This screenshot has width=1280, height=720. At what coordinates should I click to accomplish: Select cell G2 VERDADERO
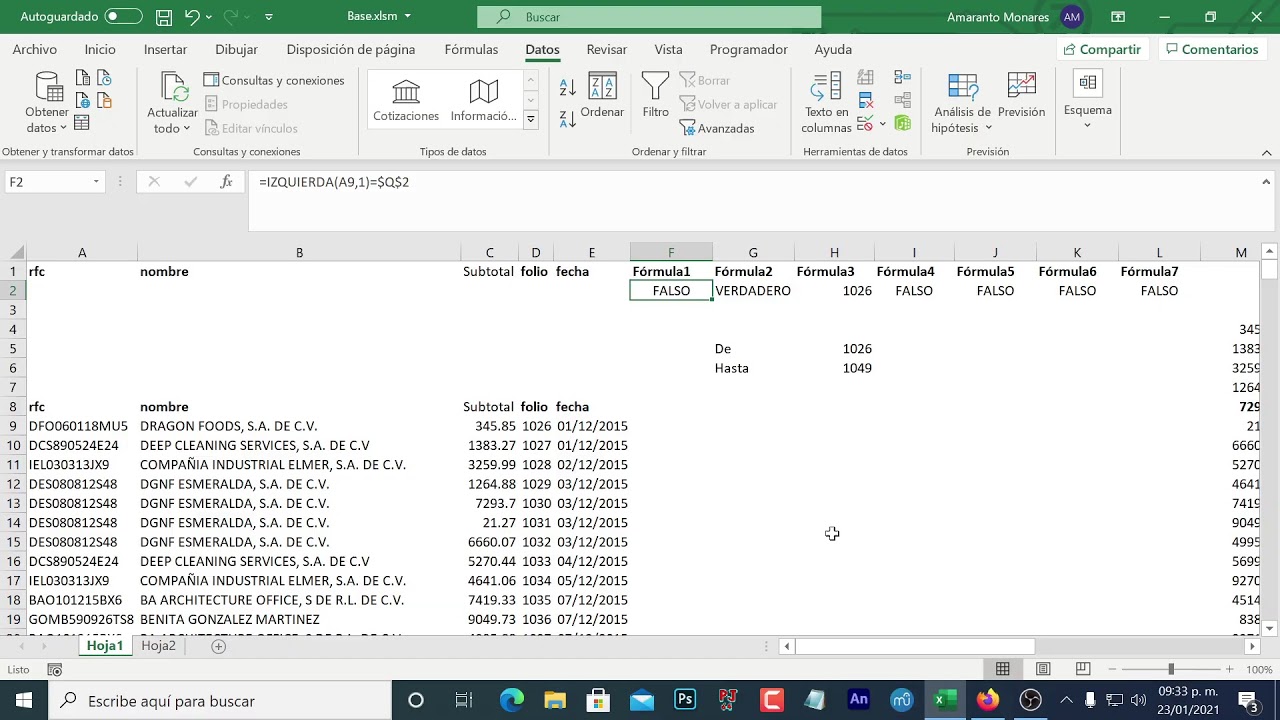753,291
